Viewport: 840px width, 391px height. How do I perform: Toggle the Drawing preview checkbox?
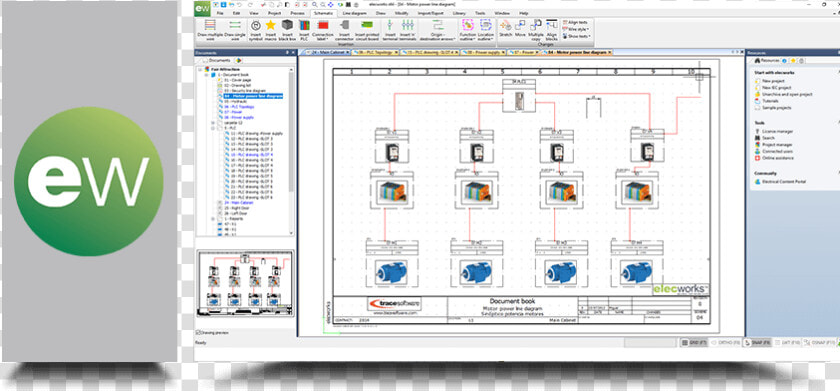click(198, 333)
